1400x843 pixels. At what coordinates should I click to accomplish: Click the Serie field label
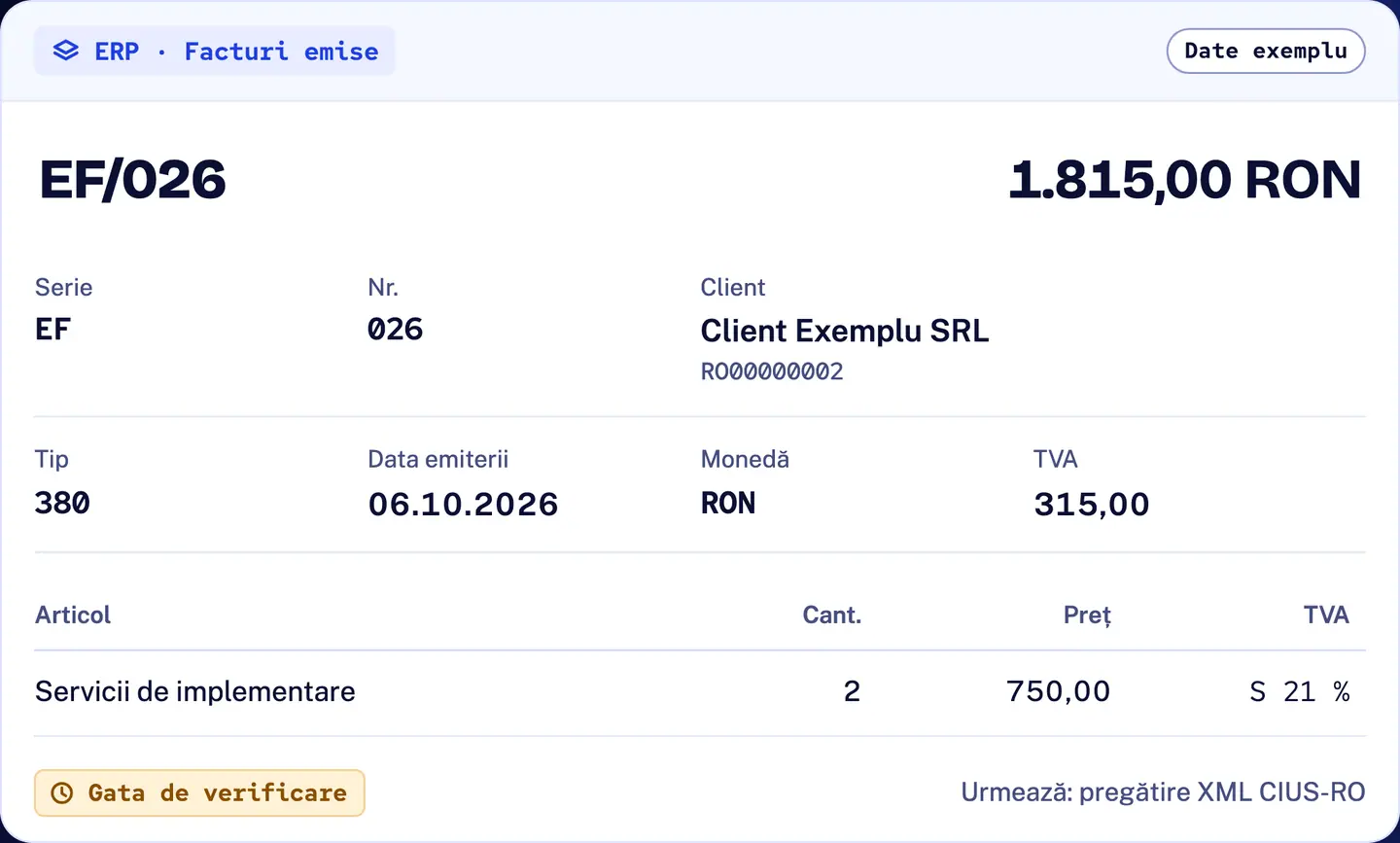click(64, 287)
